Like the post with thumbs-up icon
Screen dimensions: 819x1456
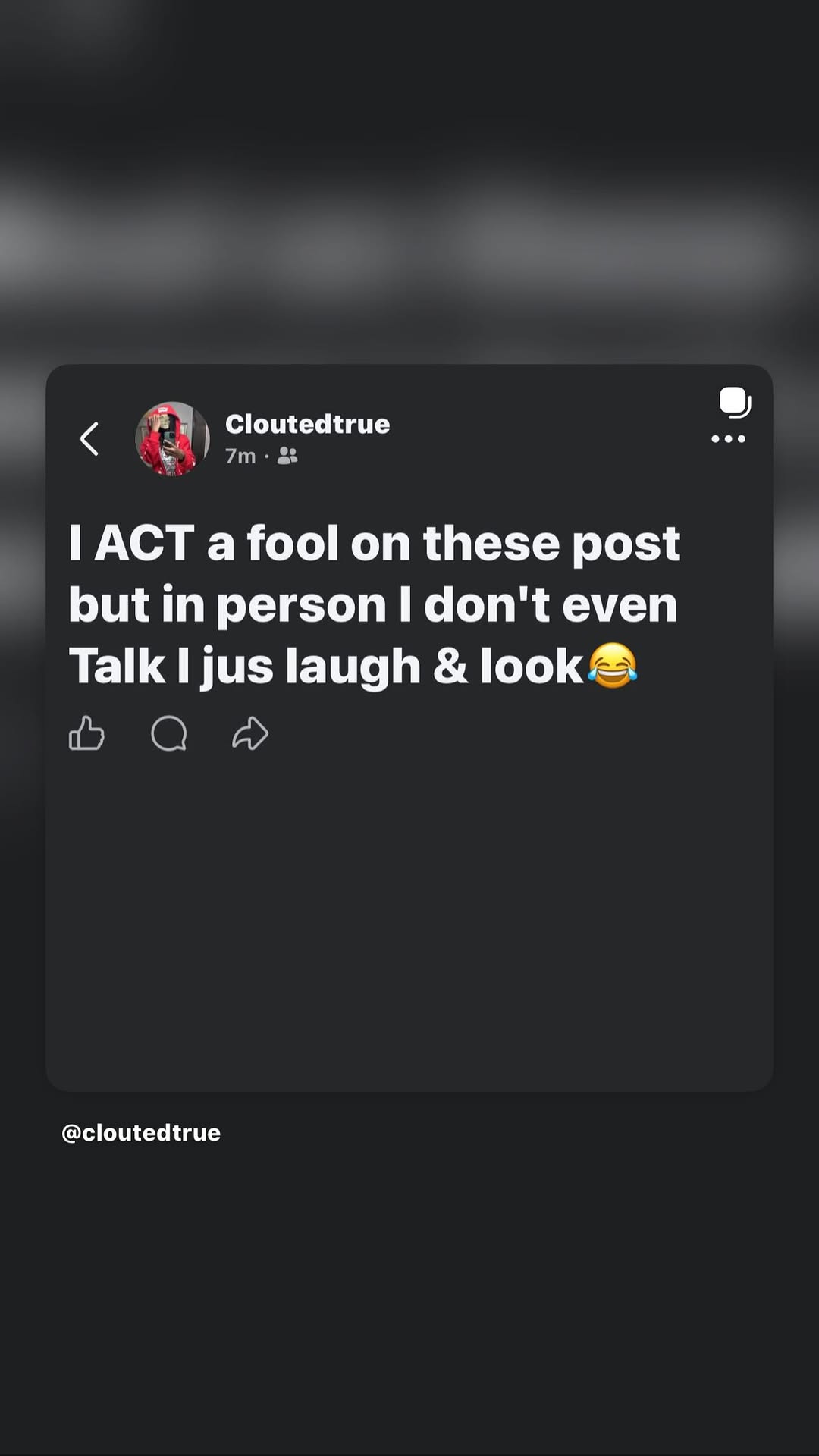[x=86, y=733]
